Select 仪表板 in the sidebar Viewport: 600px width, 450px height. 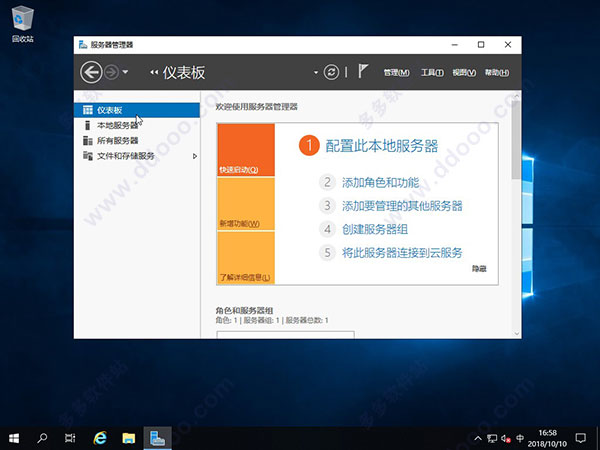137,110
